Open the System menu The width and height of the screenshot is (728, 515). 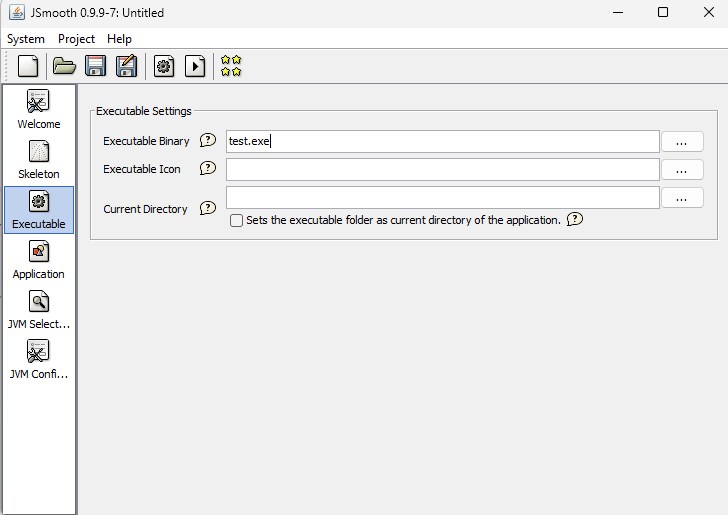[x=26, y=39]
